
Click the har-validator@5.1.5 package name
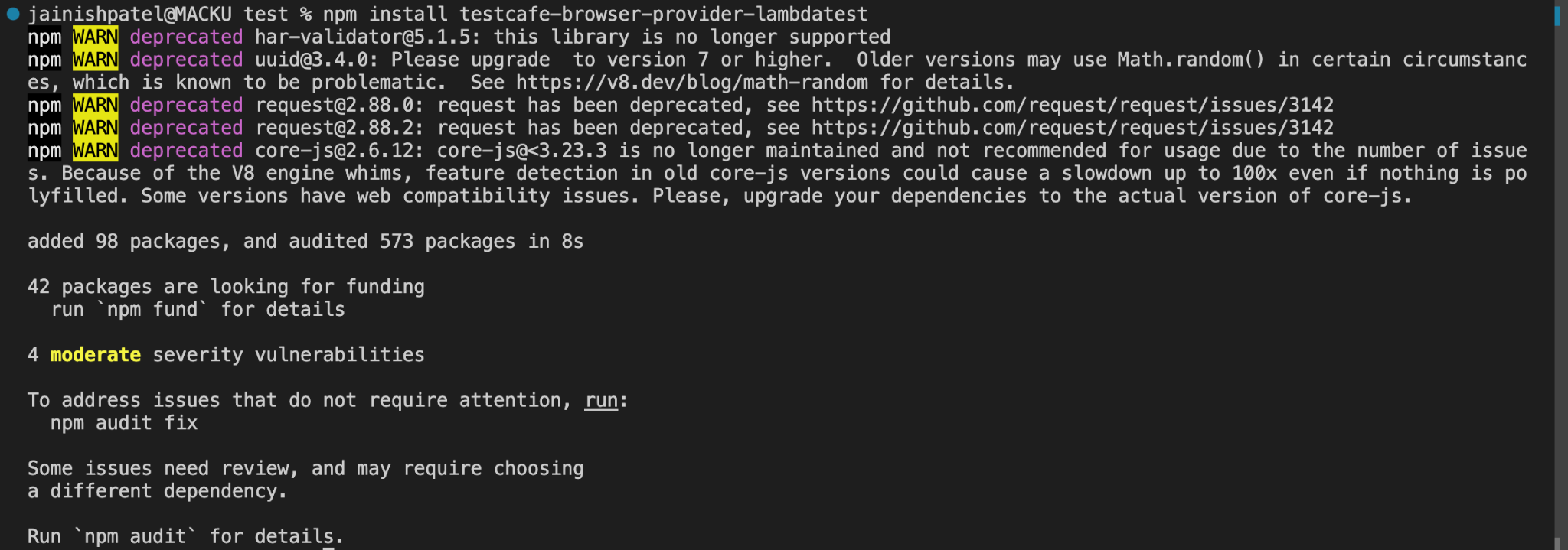367,37
